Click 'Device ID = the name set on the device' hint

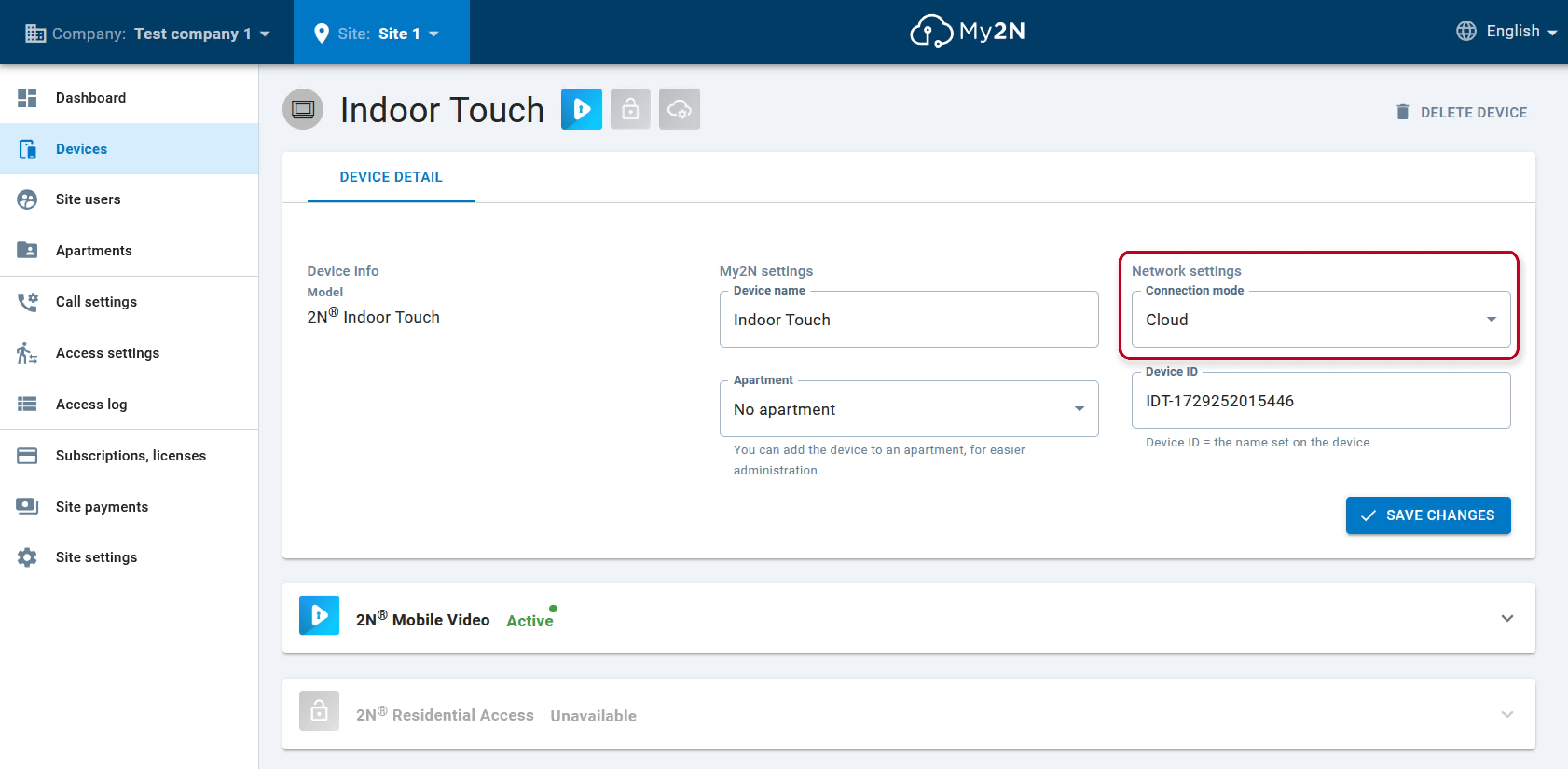tap(1258, 442)
